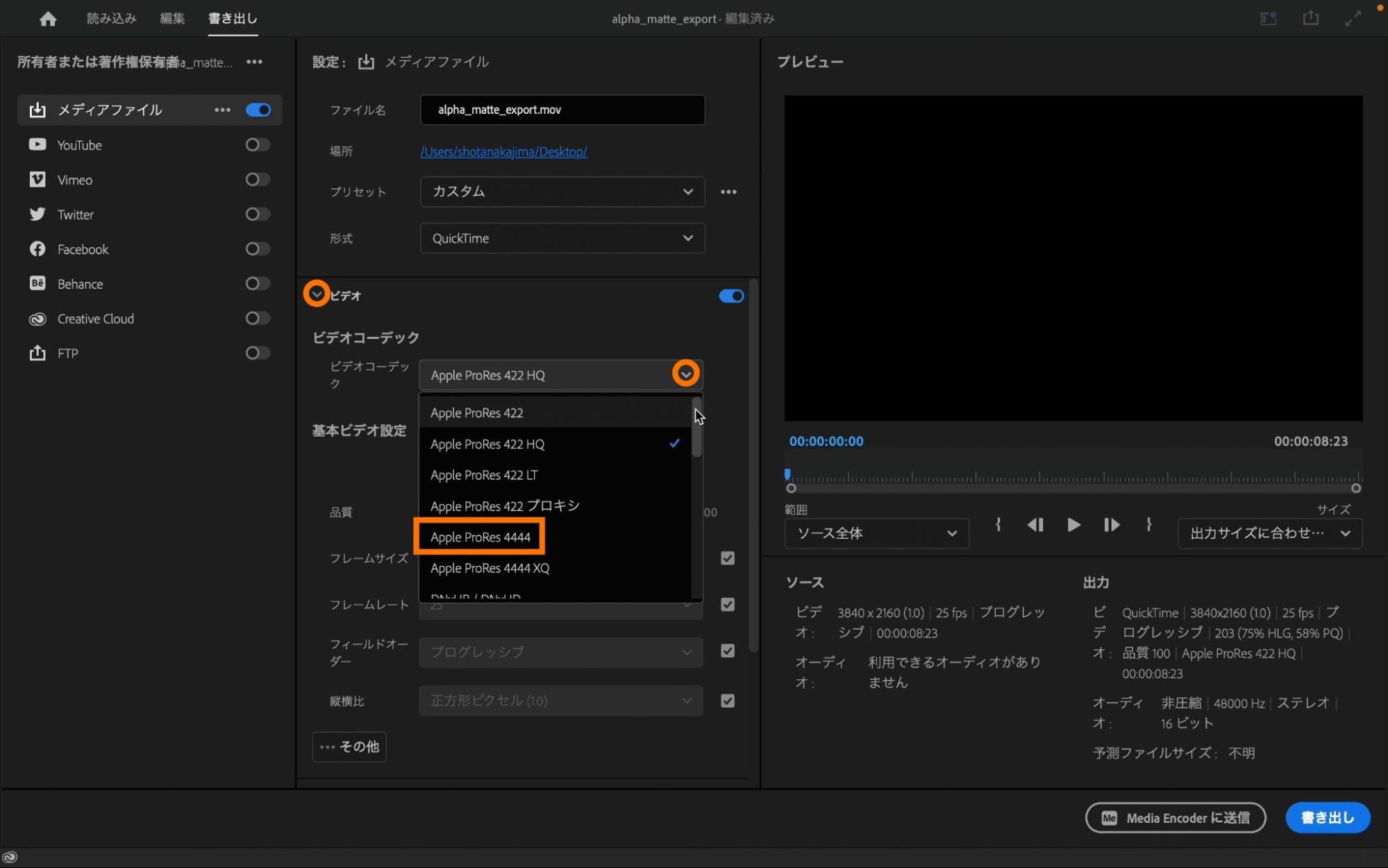The image size is (1388, 868).
Task: Open the ソース全体 range dropdown
Action: tap(876, 533)
